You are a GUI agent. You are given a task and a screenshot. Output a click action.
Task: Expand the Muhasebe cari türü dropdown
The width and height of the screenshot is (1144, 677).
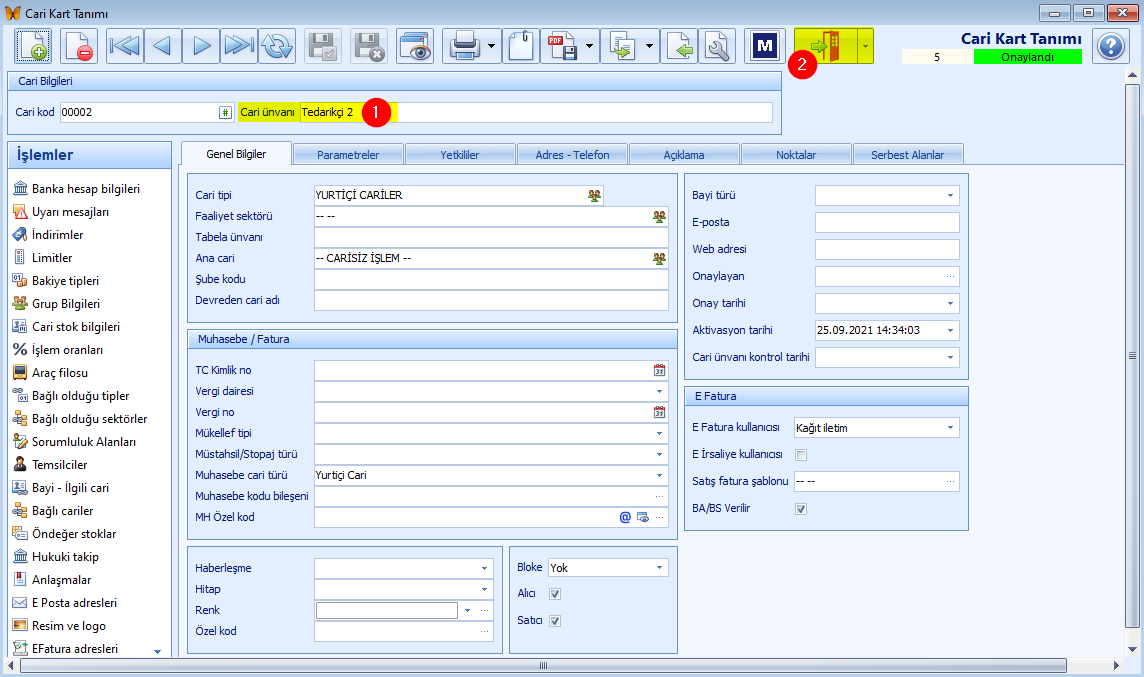tap(660, 476)
